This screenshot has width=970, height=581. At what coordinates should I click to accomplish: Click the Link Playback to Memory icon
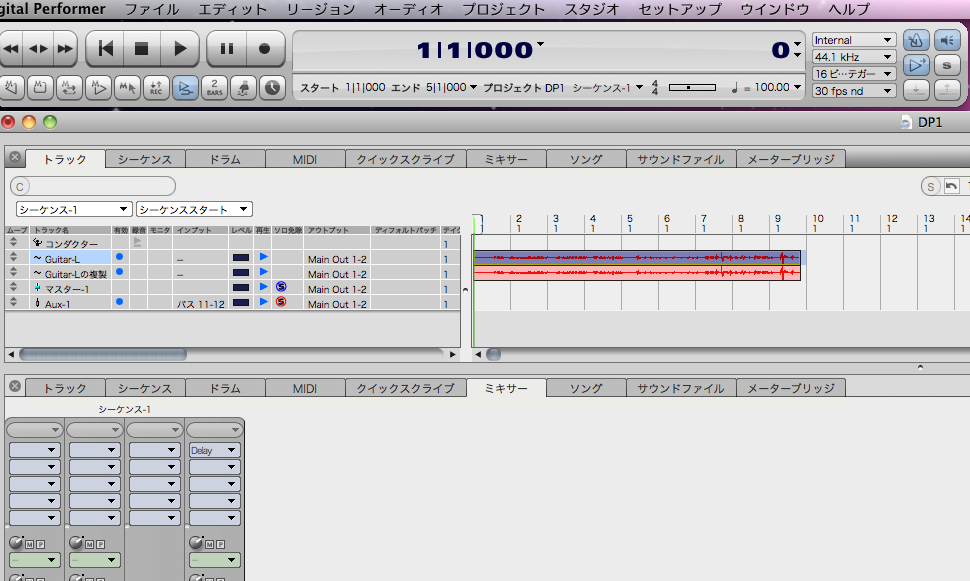tap(98, 88)
